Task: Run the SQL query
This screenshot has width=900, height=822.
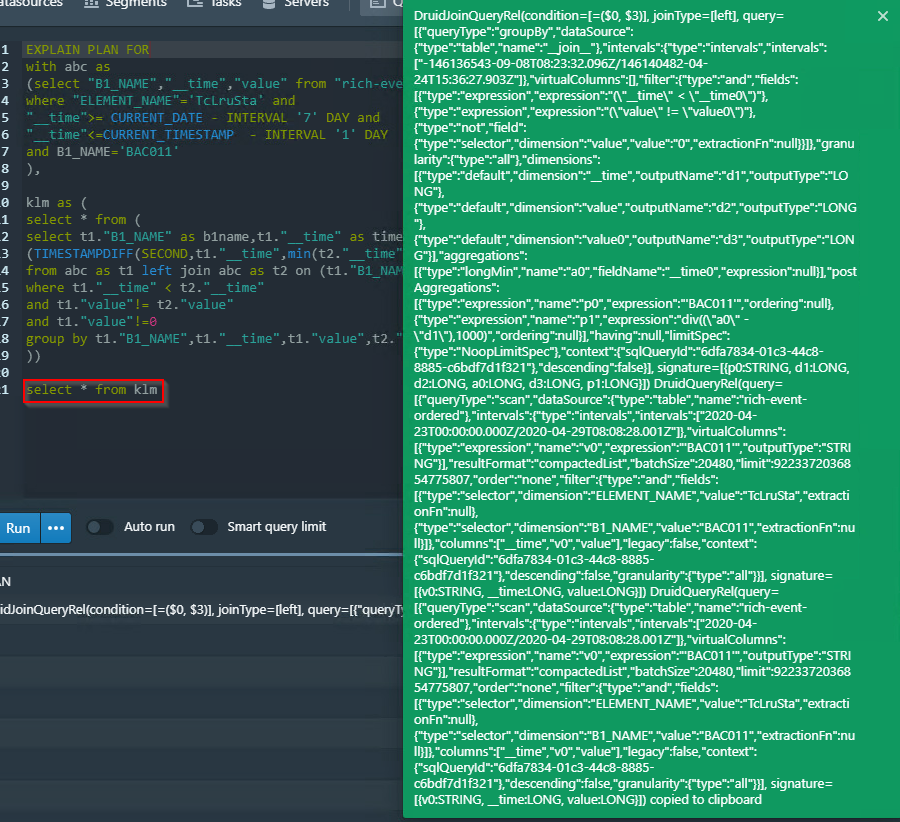Action: point(19,528)
